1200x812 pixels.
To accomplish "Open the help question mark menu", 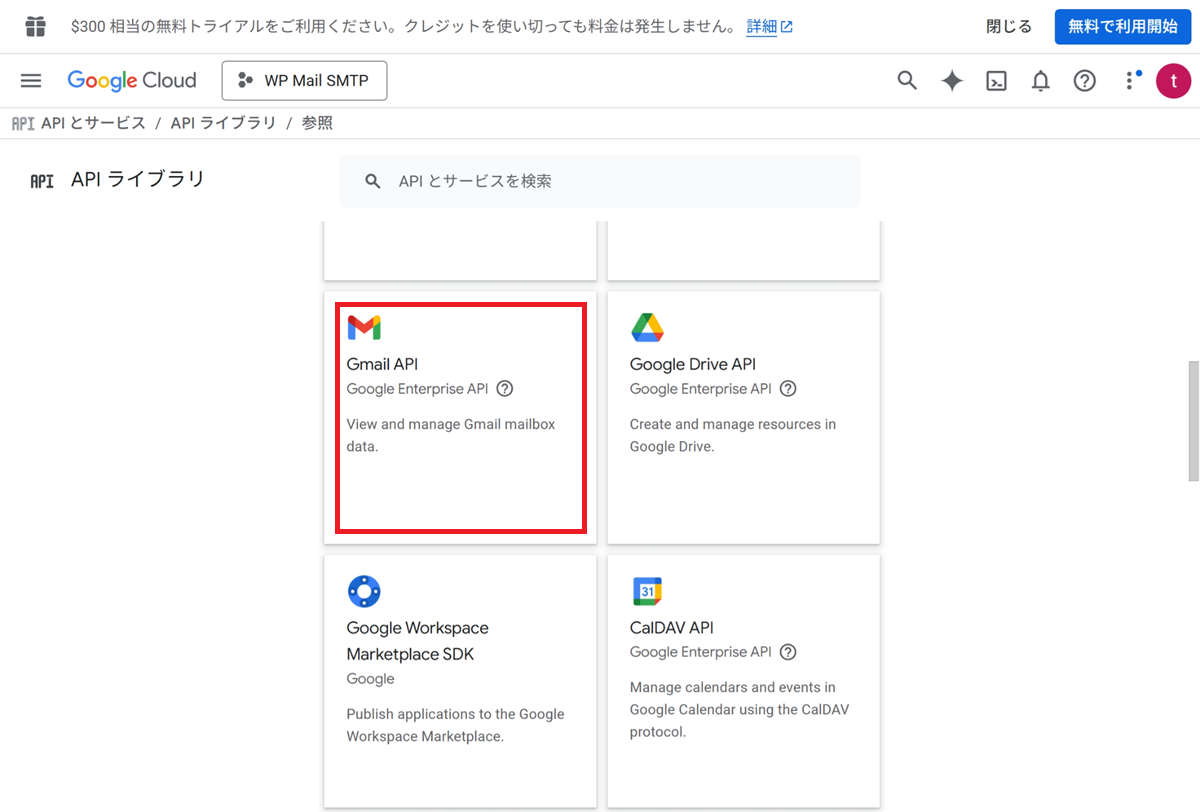I will coord(1084,81).
